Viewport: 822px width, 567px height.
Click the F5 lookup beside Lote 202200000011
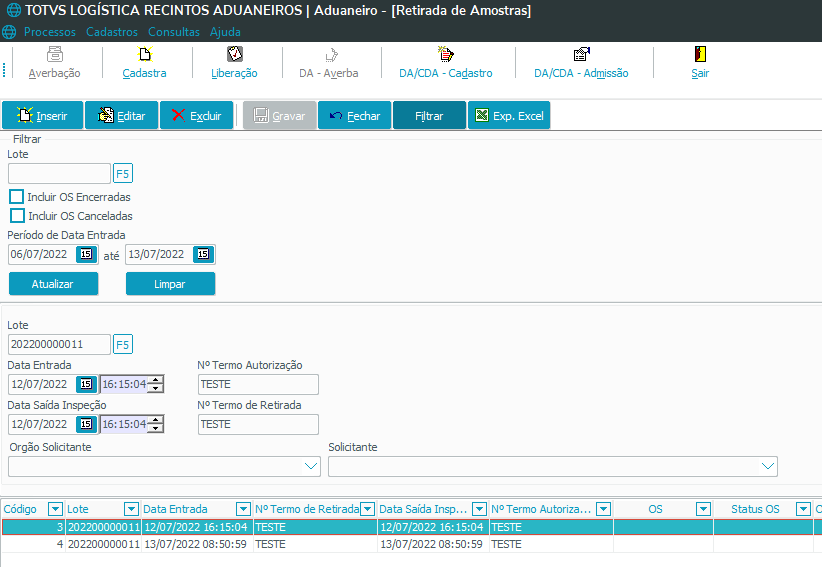pos(123,344)
